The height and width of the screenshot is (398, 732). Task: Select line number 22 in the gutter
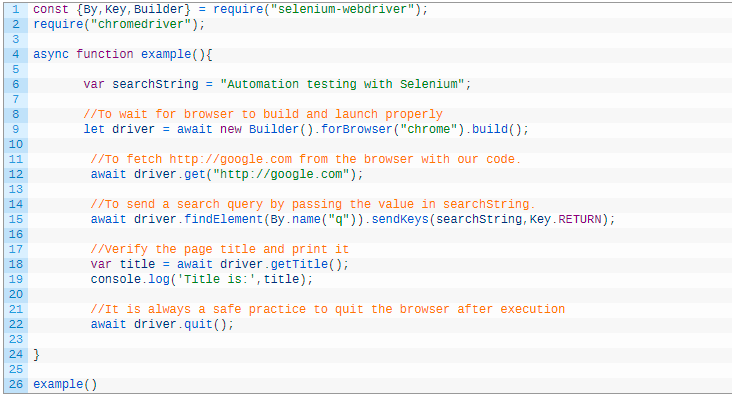pyautogui.click(x=16, y=324)
